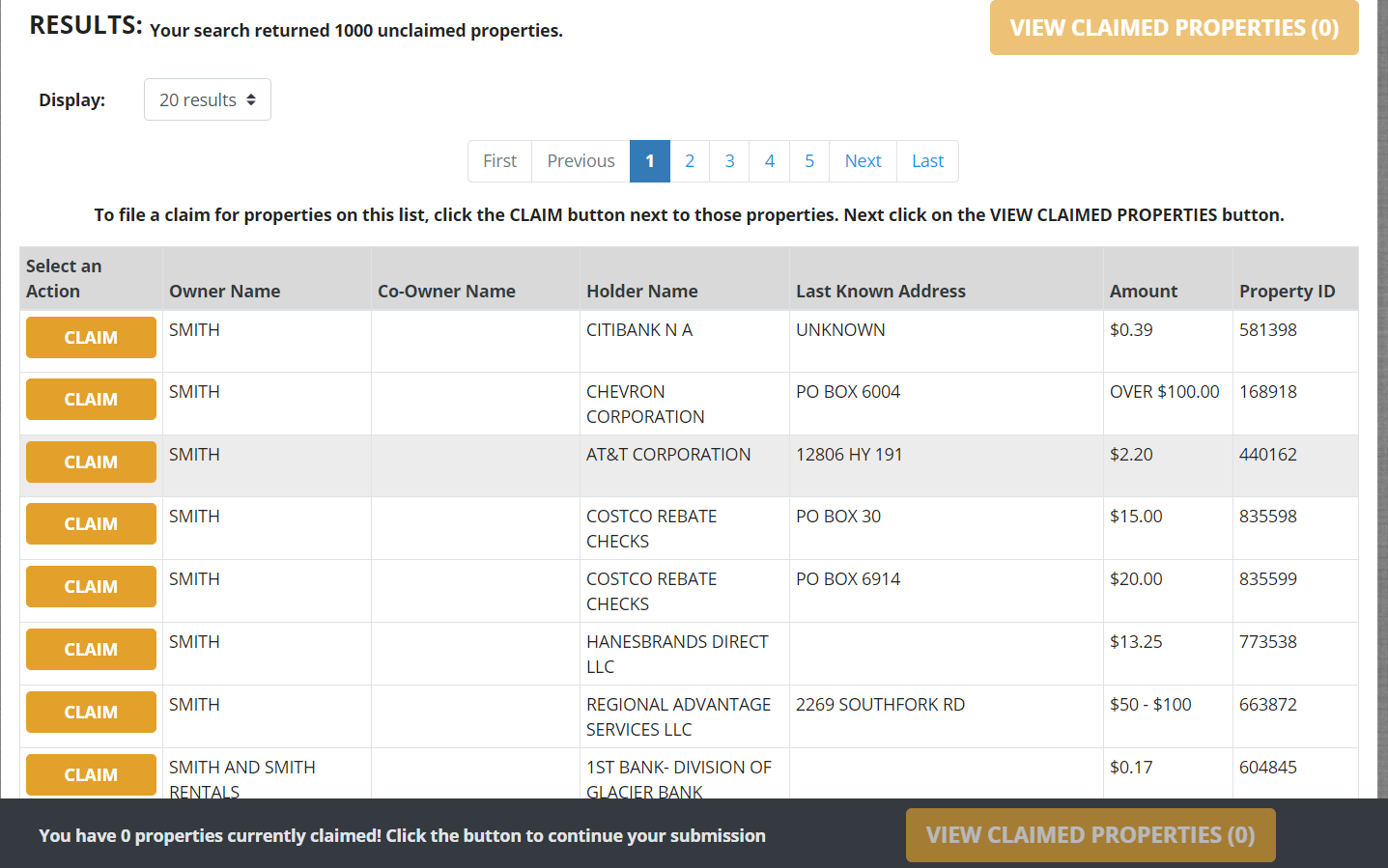This screenshot has height=868, width=1388.
Task: Claim the HANESBRANDS DIRECT LLC property
Action: [x=90, y=649]
